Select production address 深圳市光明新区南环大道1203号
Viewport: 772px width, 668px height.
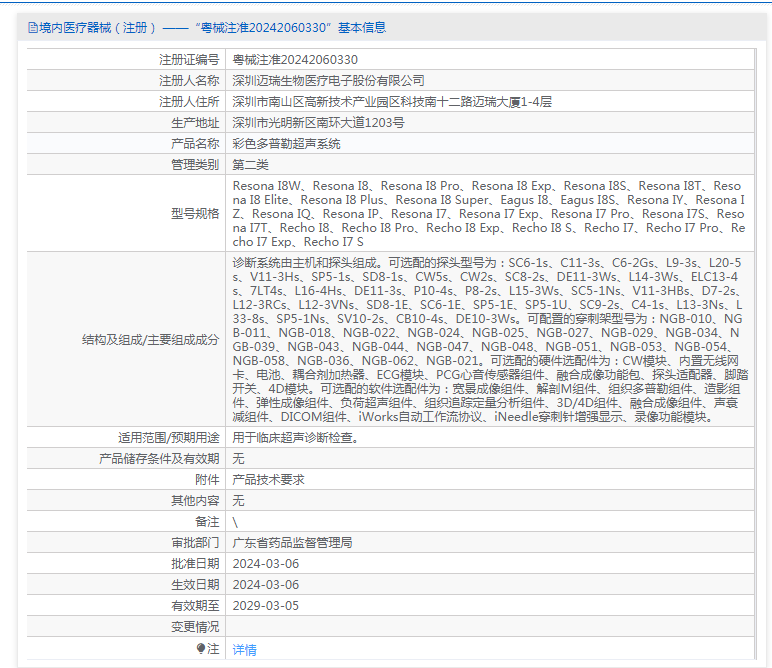318,123
